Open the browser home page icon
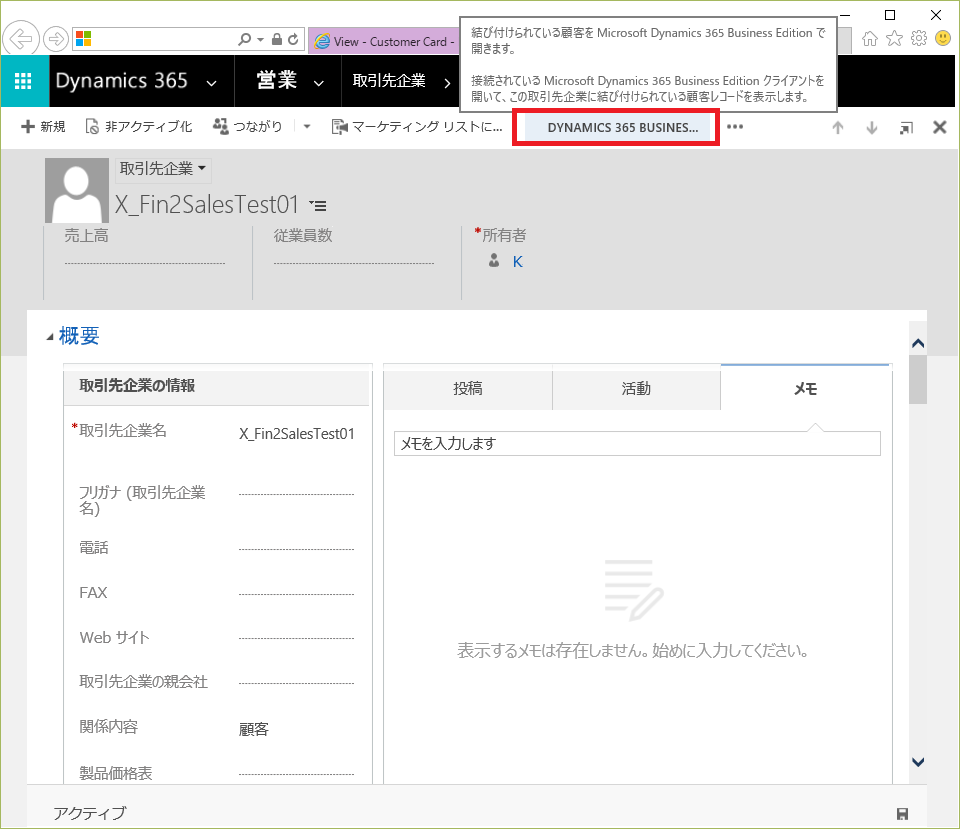 point(869,39)
